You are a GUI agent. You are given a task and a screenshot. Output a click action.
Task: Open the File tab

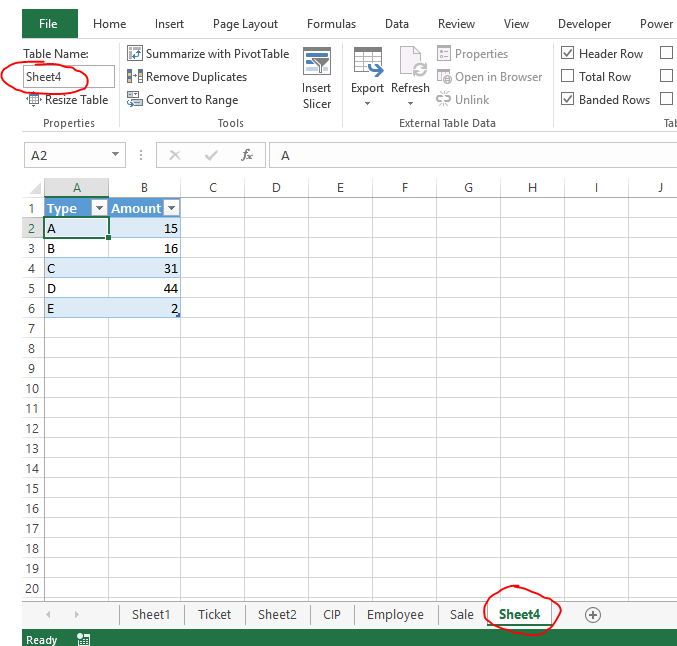coord(50,24)
